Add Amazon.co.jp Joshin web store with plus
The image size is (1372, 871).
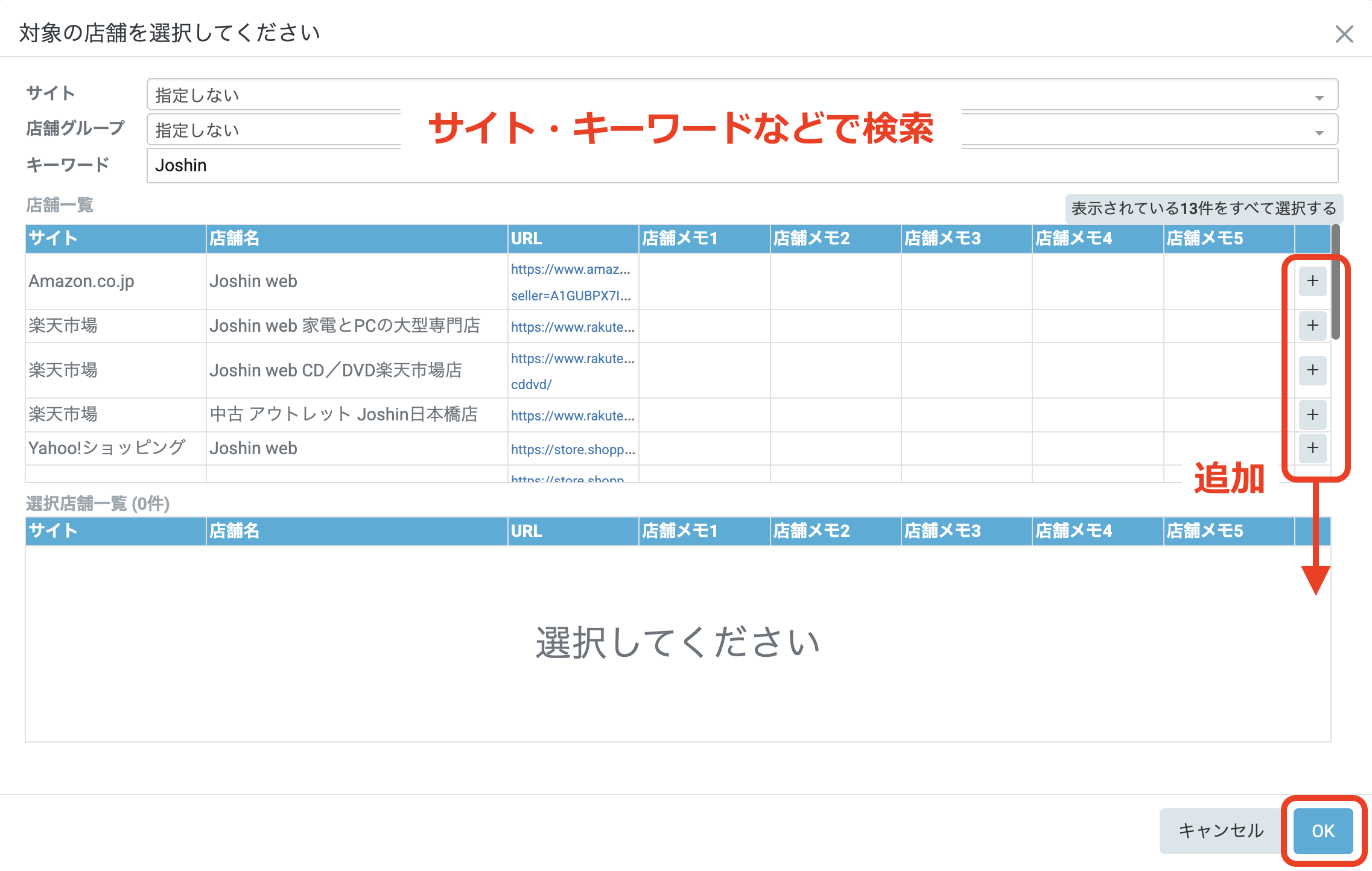click(x=1312, y=281)
